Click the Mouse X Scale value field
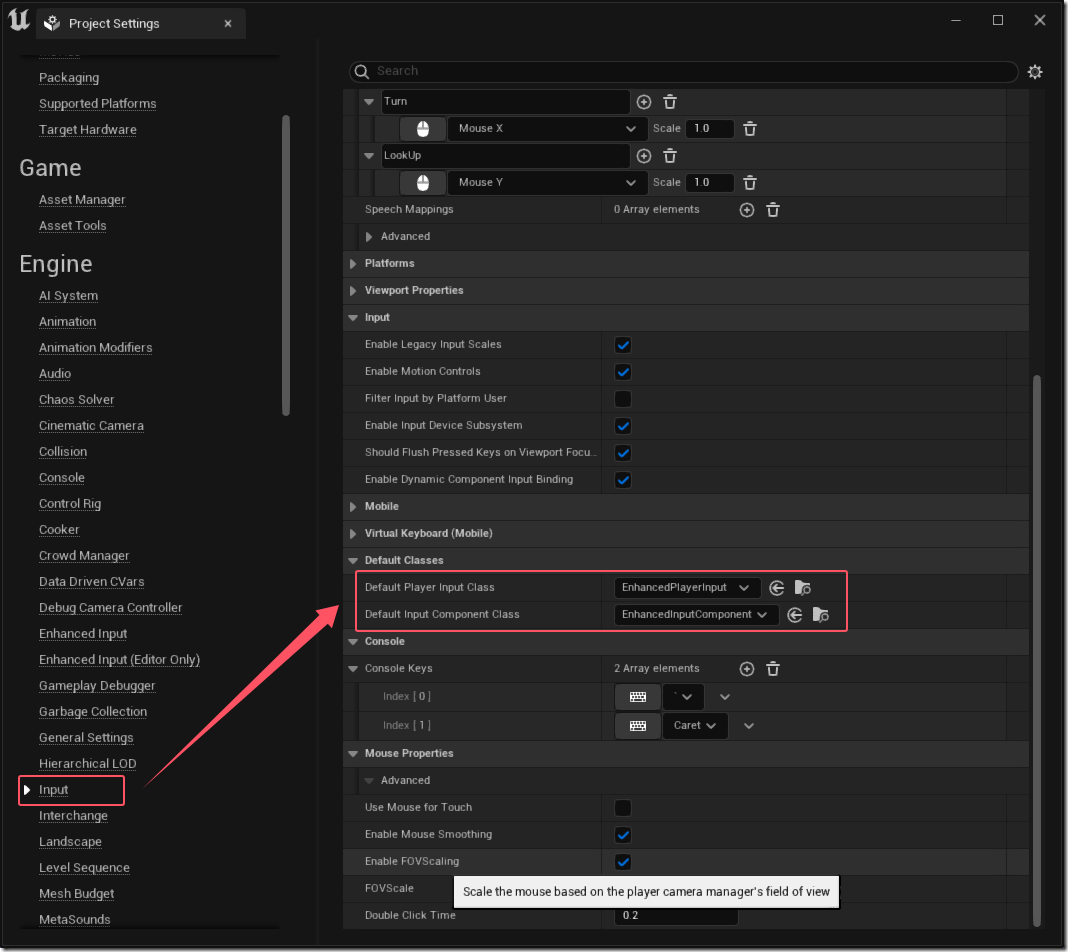 710,129
